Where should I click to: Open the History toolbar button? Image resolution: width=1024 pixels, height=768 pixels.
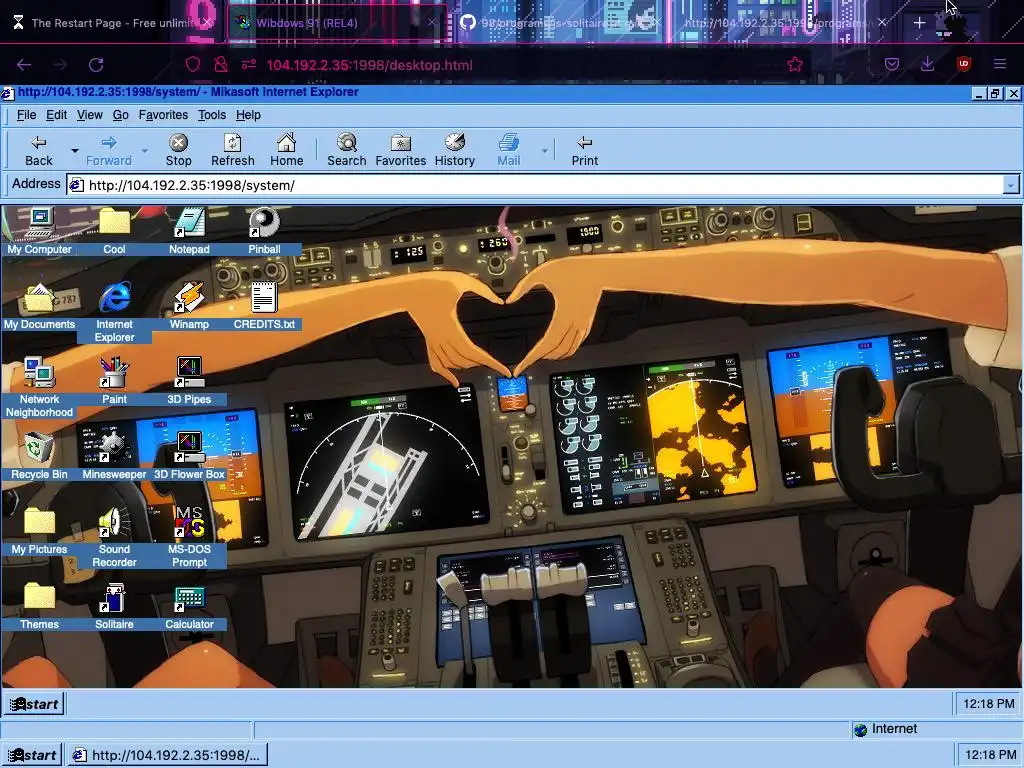455,151
